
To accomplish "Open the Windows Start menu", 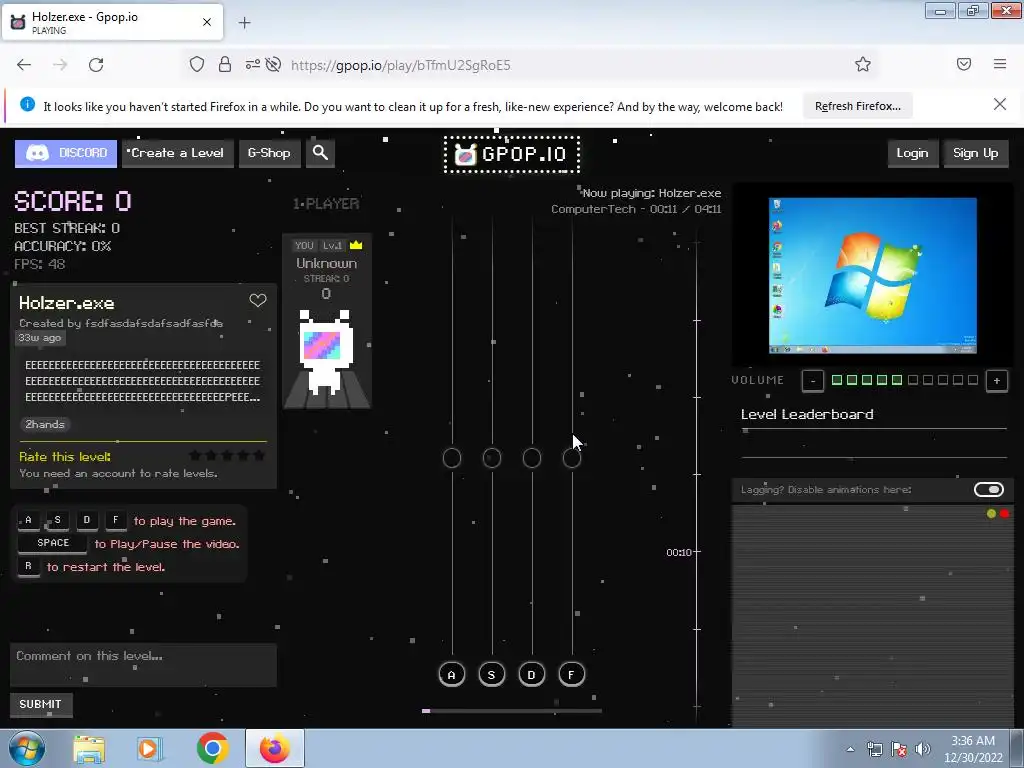I will [26, 748].
